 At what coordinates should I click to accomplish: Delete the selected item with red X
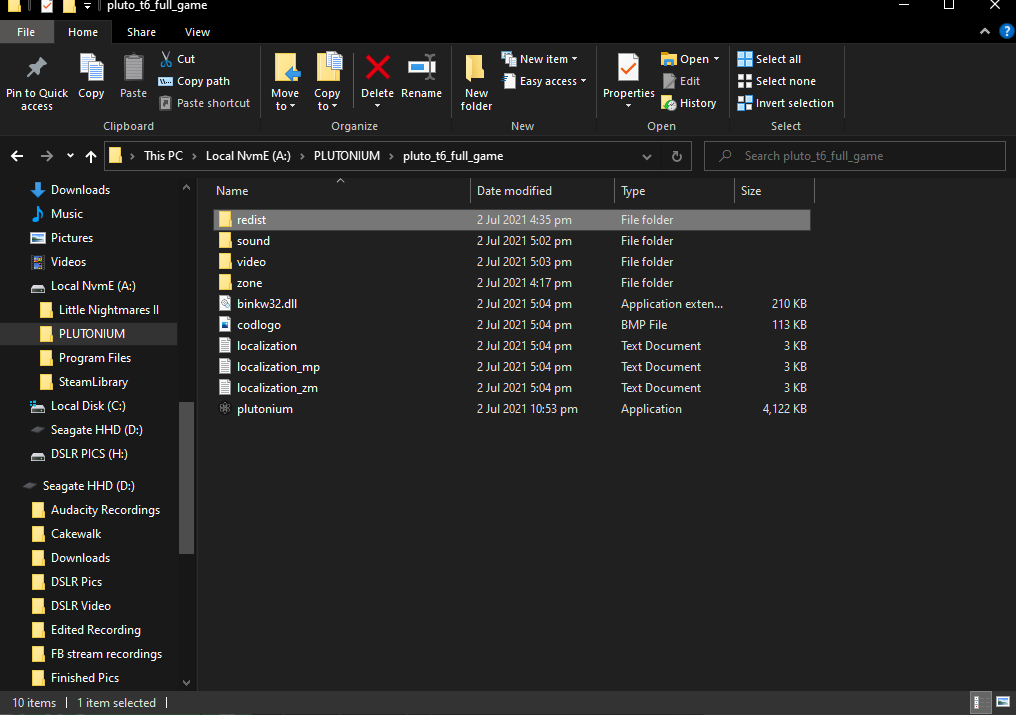[378, 67]
